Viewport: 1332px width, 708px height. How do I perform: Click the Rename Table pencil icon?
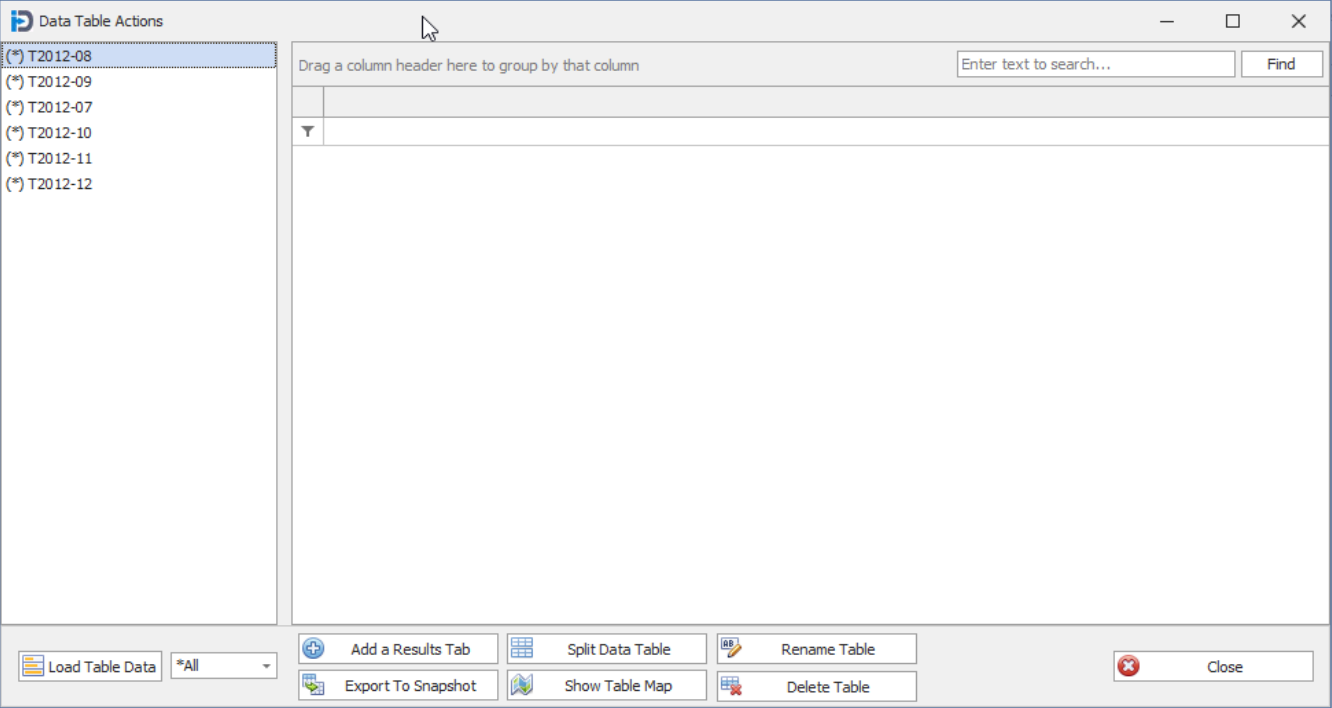(x=731, y=649)
